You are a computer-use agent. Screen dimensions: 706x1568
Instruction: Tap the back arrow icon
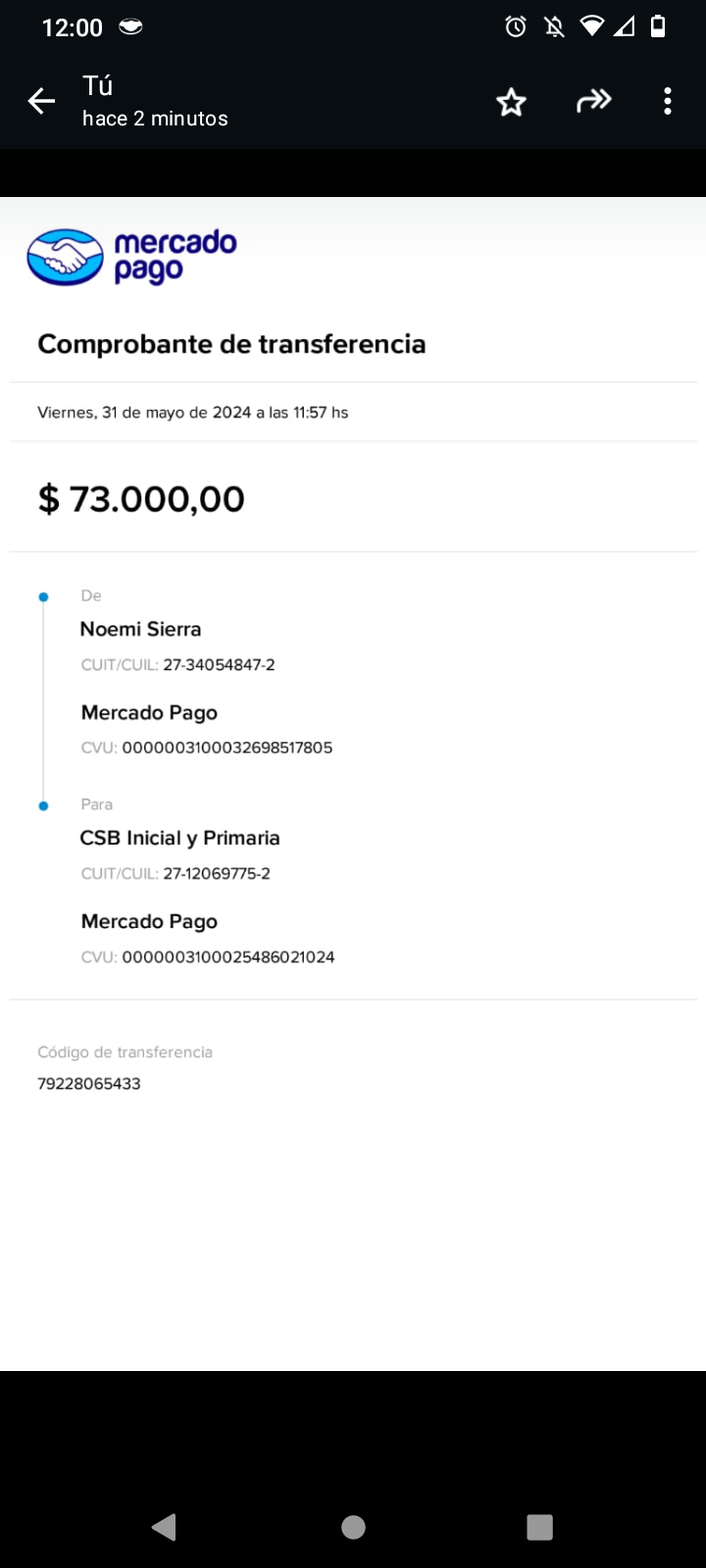pos(41,101)
